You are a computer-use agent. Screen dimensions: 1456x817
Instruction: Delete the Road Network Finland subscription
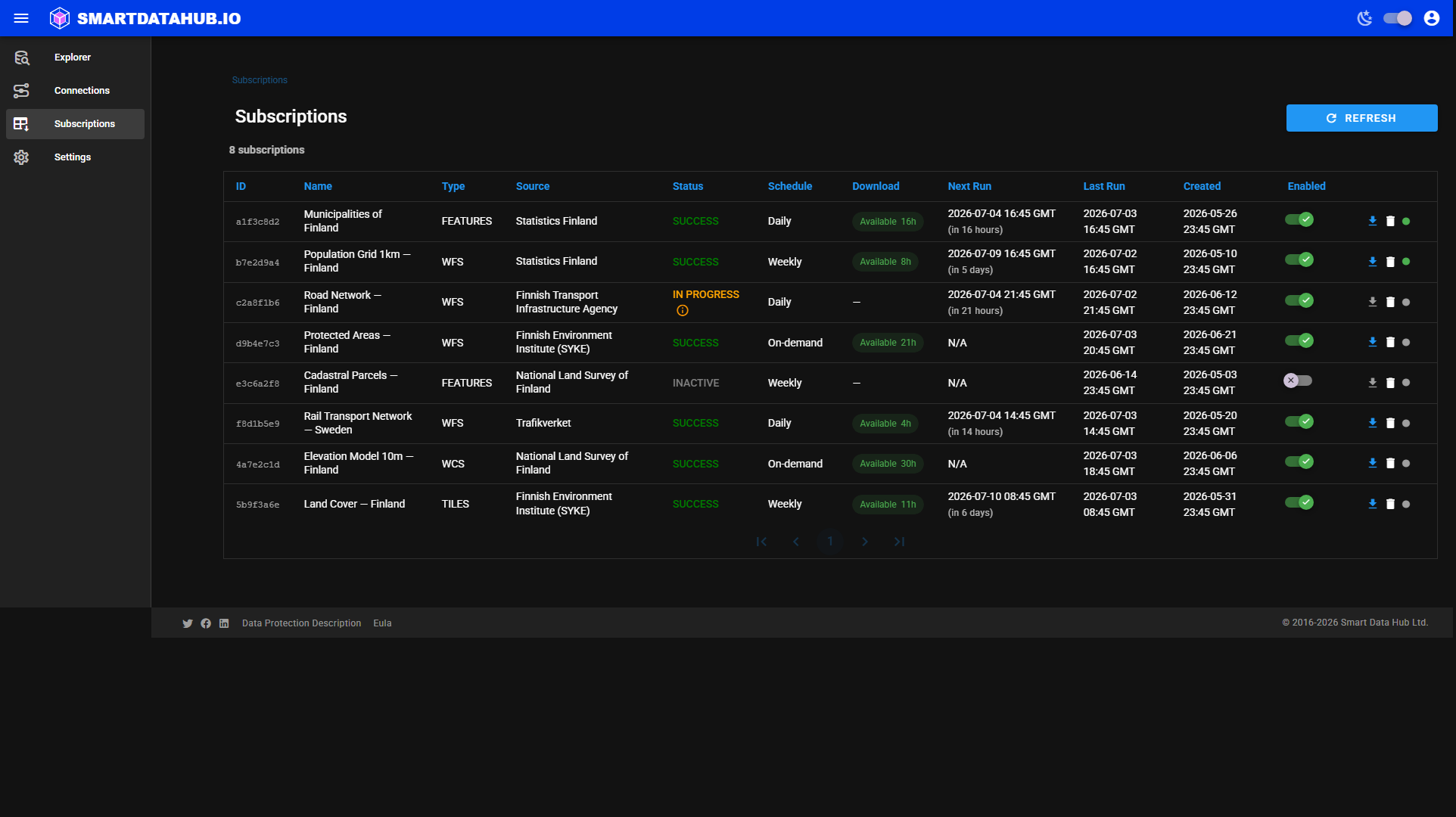coord(1390,302)
